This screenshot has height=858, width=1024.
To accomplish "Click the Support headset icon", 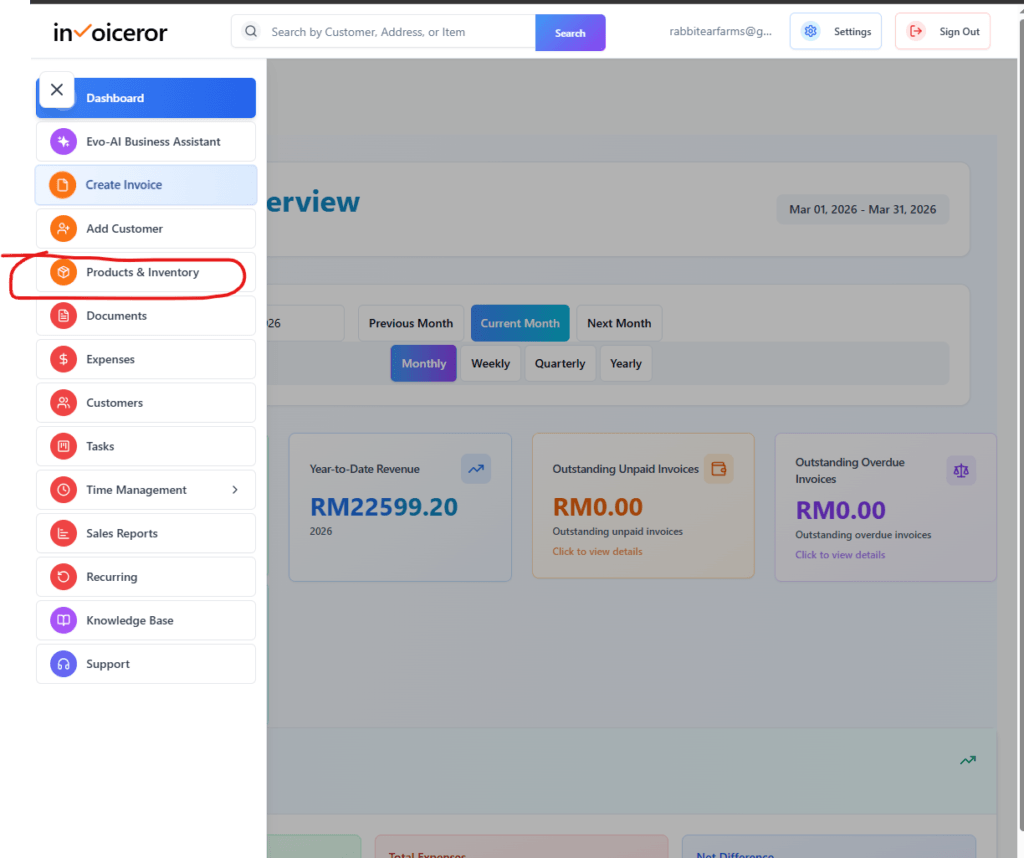I will click(63, 663).
